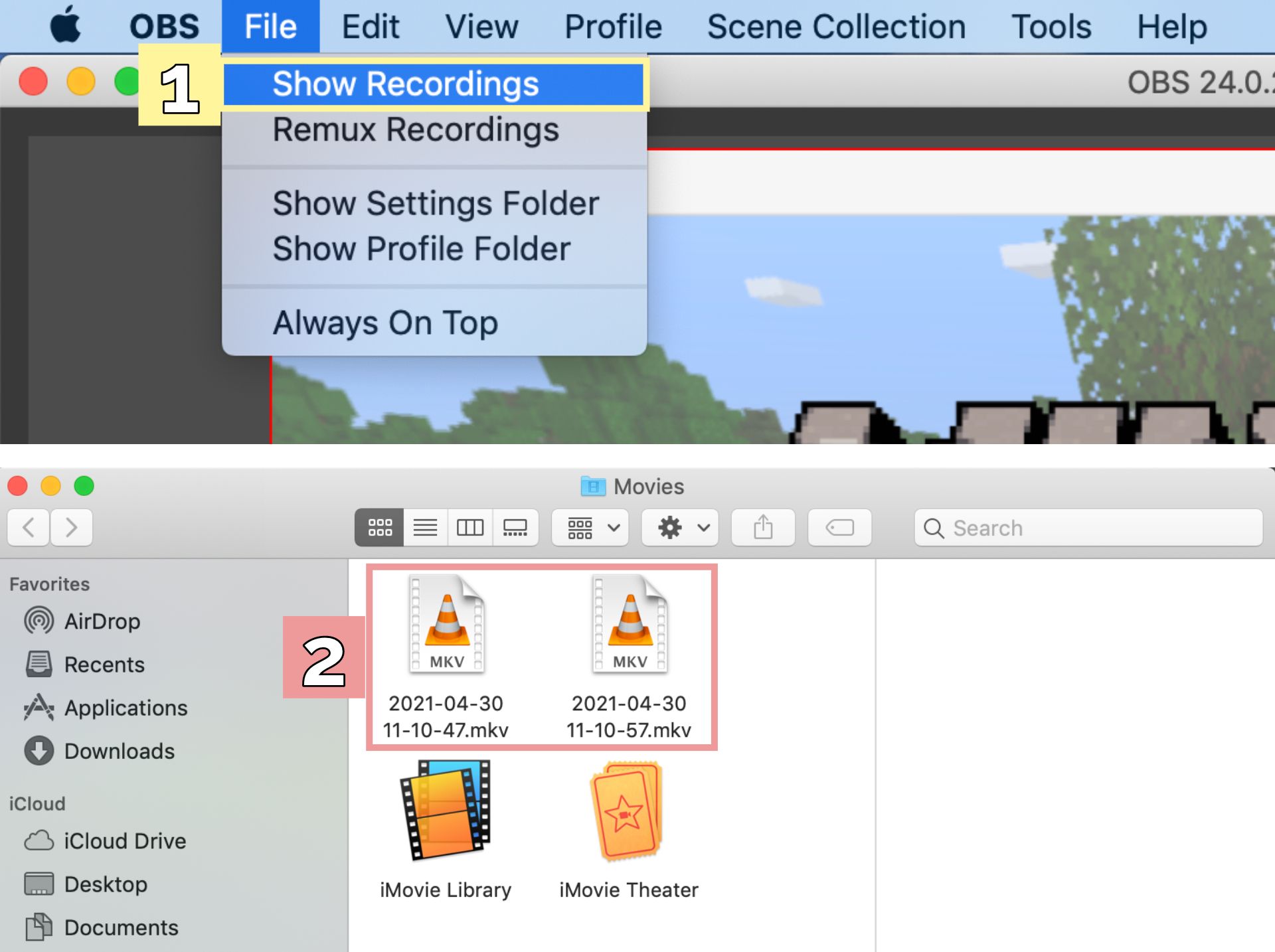1275x952 pixels.
Task: Open AirDrop in the sidebar
Action: coord(102,621)
